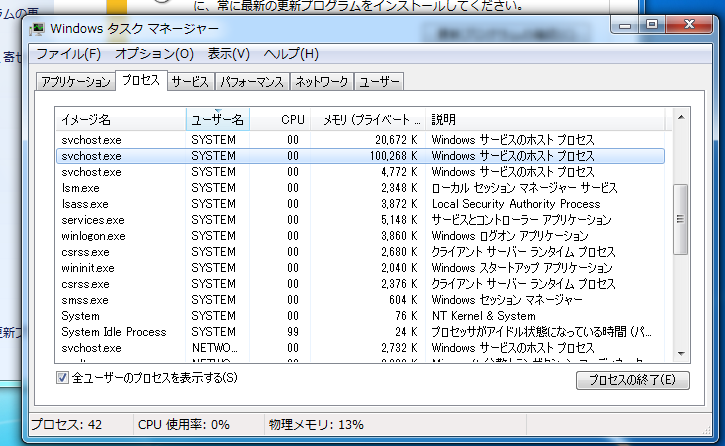Click the Task Manager title bar icon
Viewport: 725px width, 446px height.
coord(37,29)
